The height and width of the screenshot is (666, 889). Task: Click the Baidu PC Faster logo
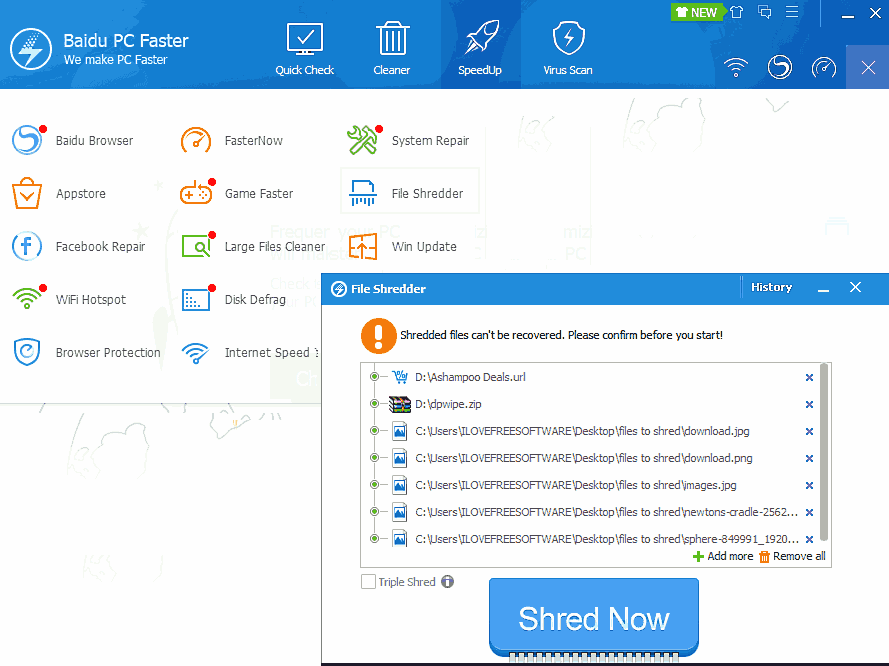(31, 49)
